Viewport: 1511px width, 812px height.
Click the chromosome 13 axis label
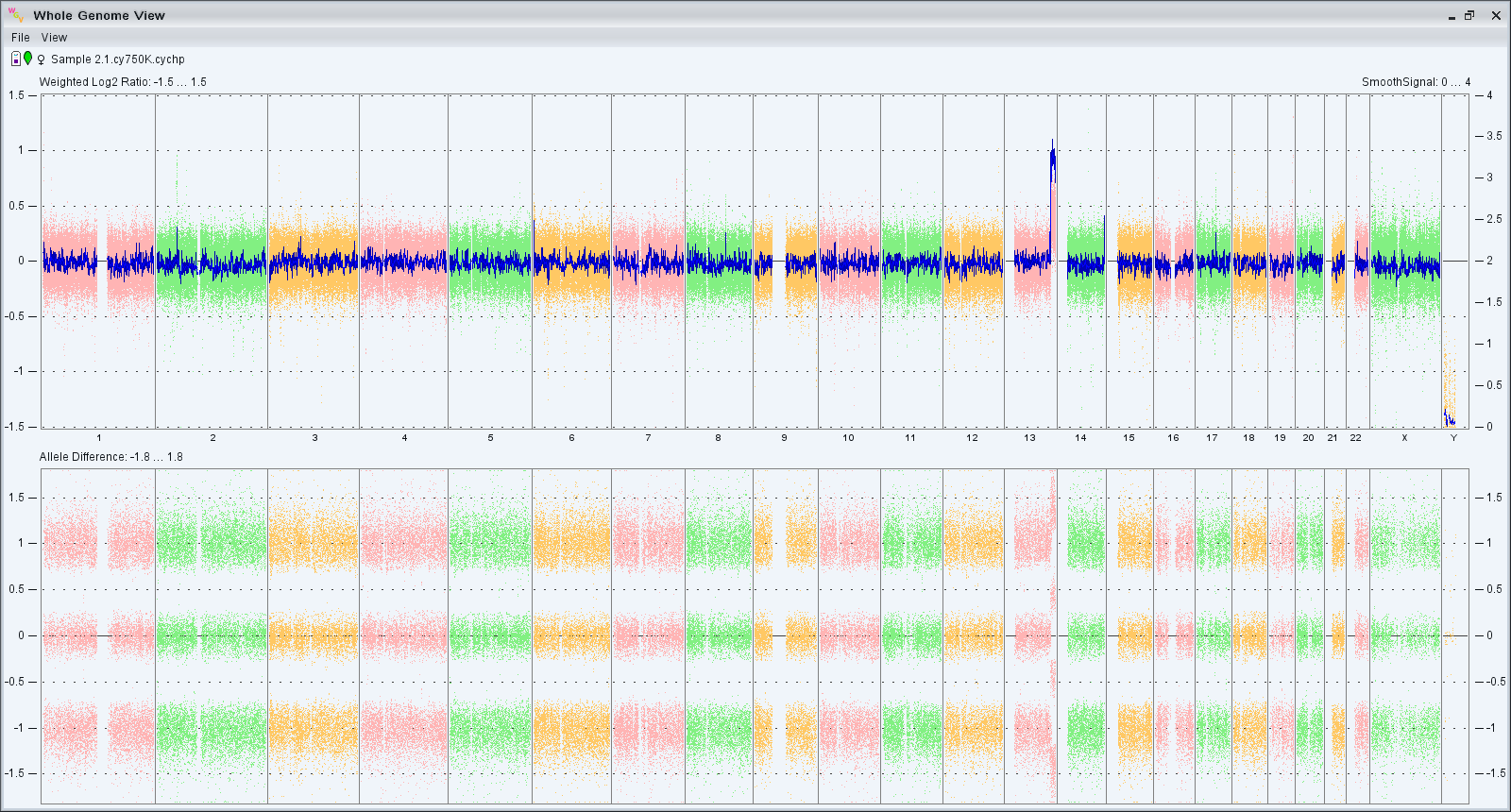[1029, 438]
